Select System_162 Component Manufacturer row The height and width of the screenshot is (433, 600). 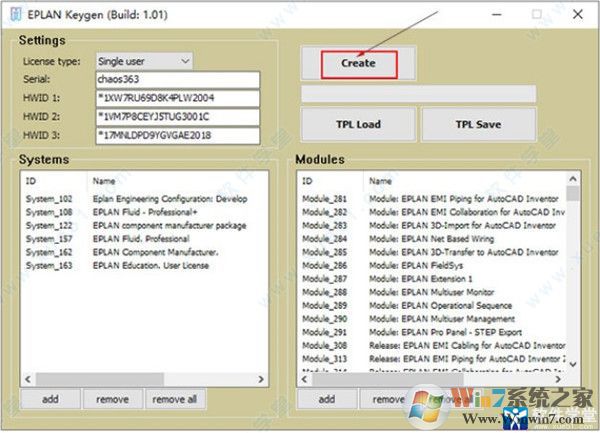pos(144,252)
